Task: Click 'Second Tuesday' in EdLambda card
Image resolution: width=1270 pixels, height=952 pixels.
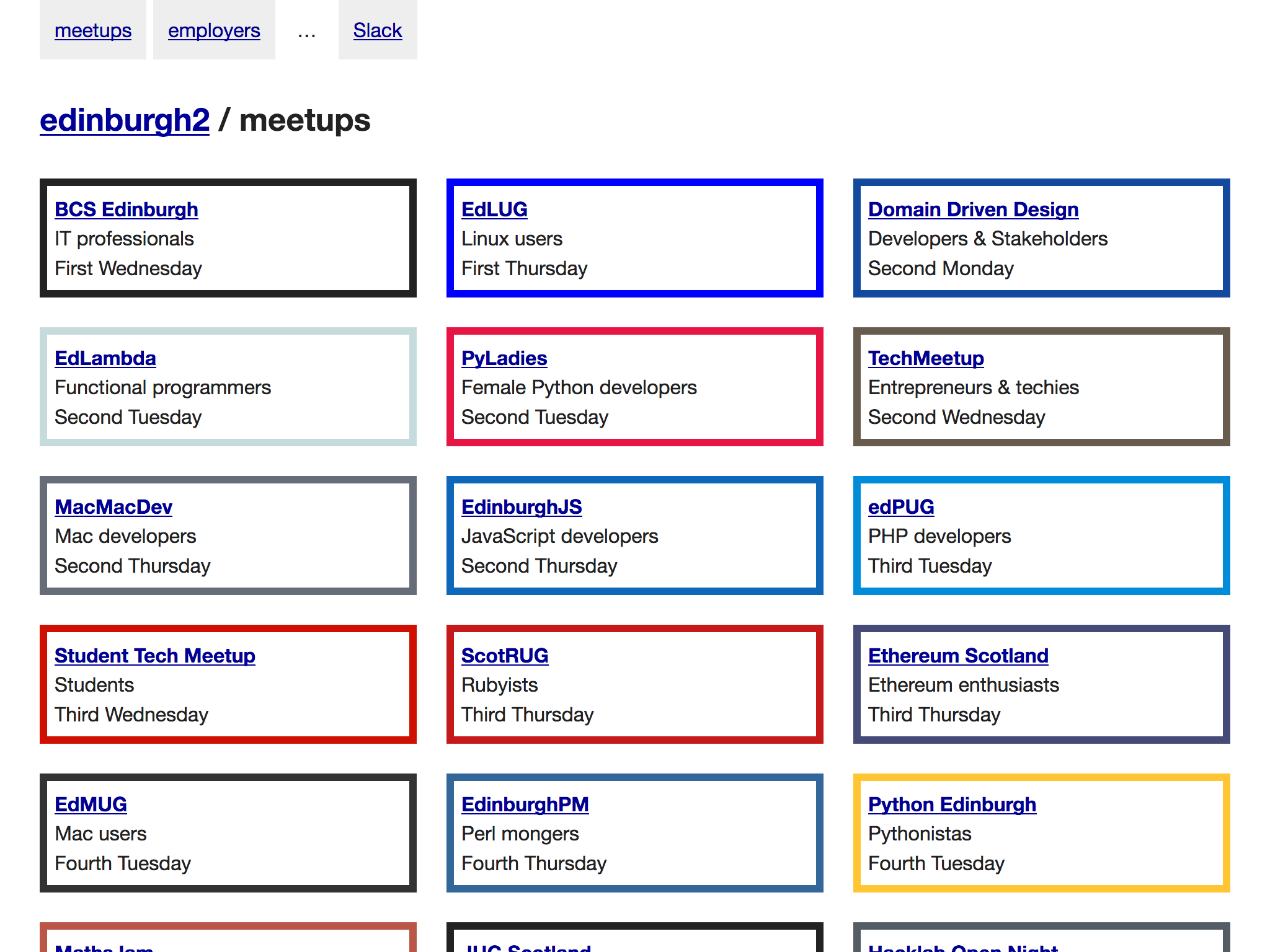Action: [128, 417]
